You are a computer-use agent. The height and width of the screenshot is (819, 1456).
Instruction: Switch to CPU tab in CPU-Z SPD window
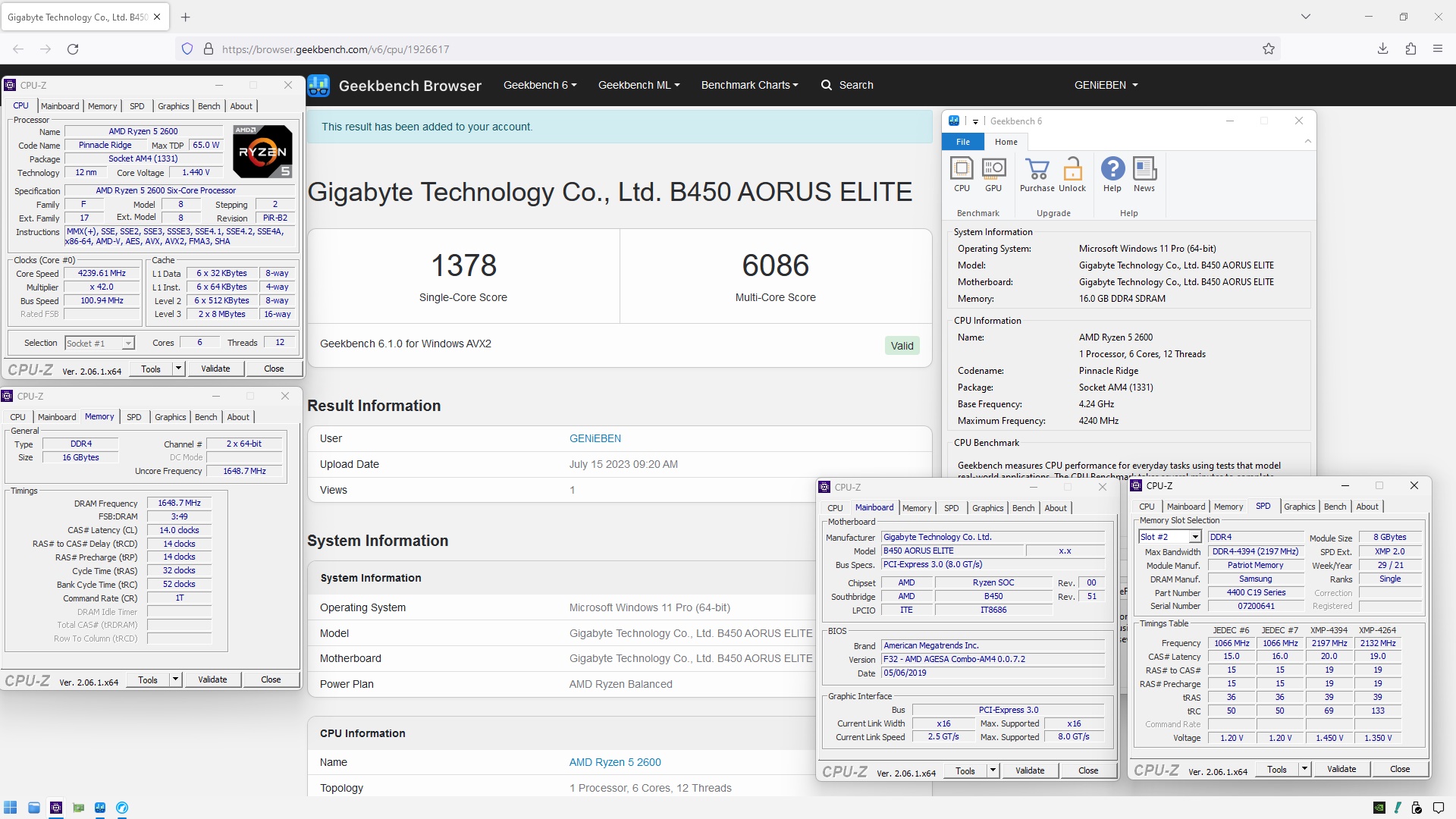tap(1147, 507)
